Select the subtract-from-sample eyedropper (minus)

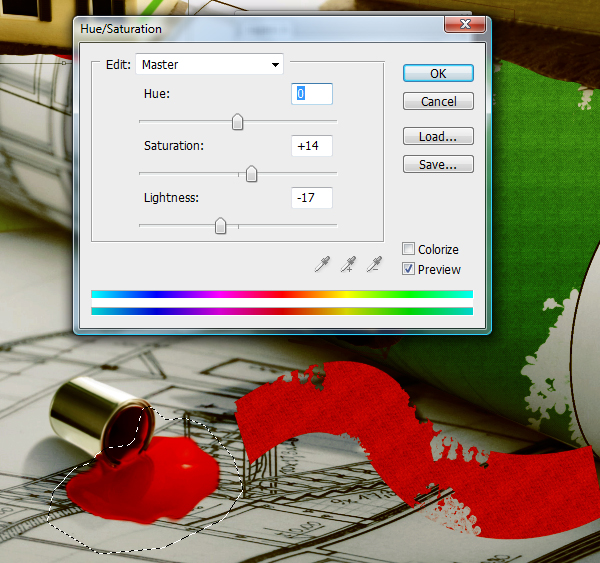coord(374,264)
